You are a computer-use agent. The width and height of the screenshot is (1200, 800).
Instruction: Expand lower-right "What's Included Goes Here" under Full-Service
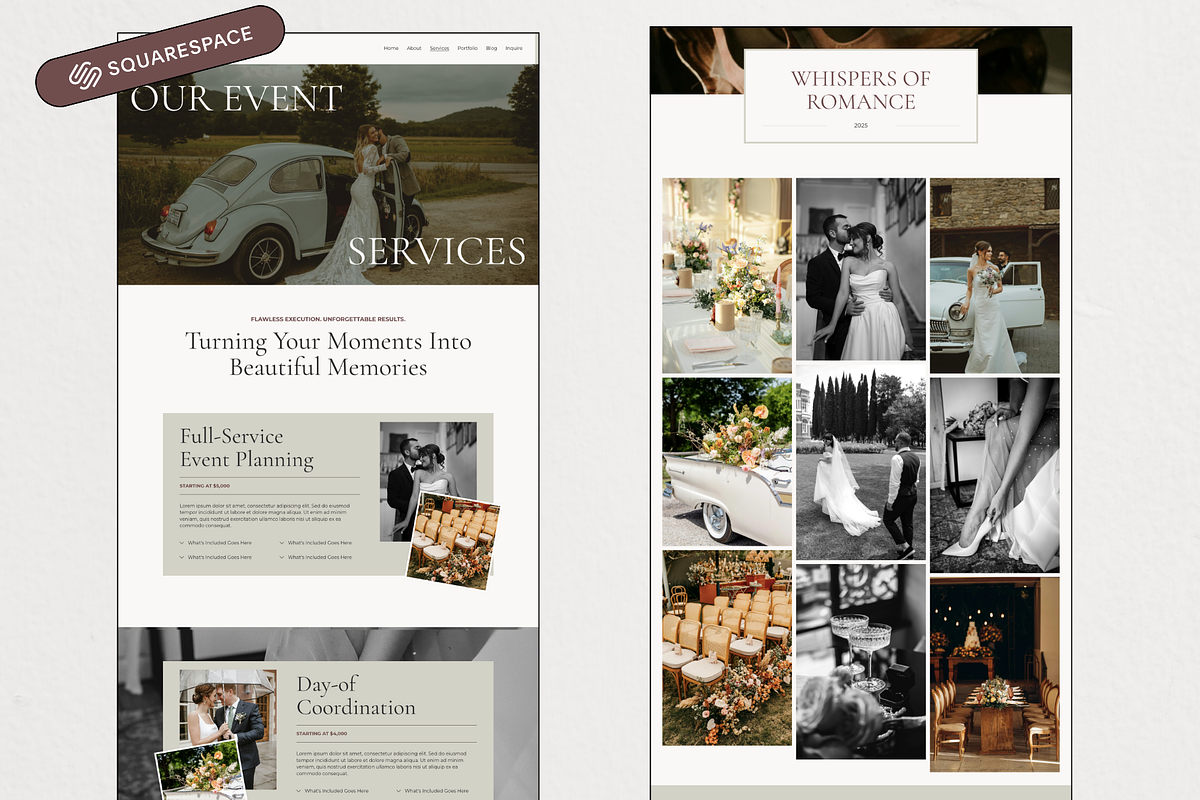(316, 557)
